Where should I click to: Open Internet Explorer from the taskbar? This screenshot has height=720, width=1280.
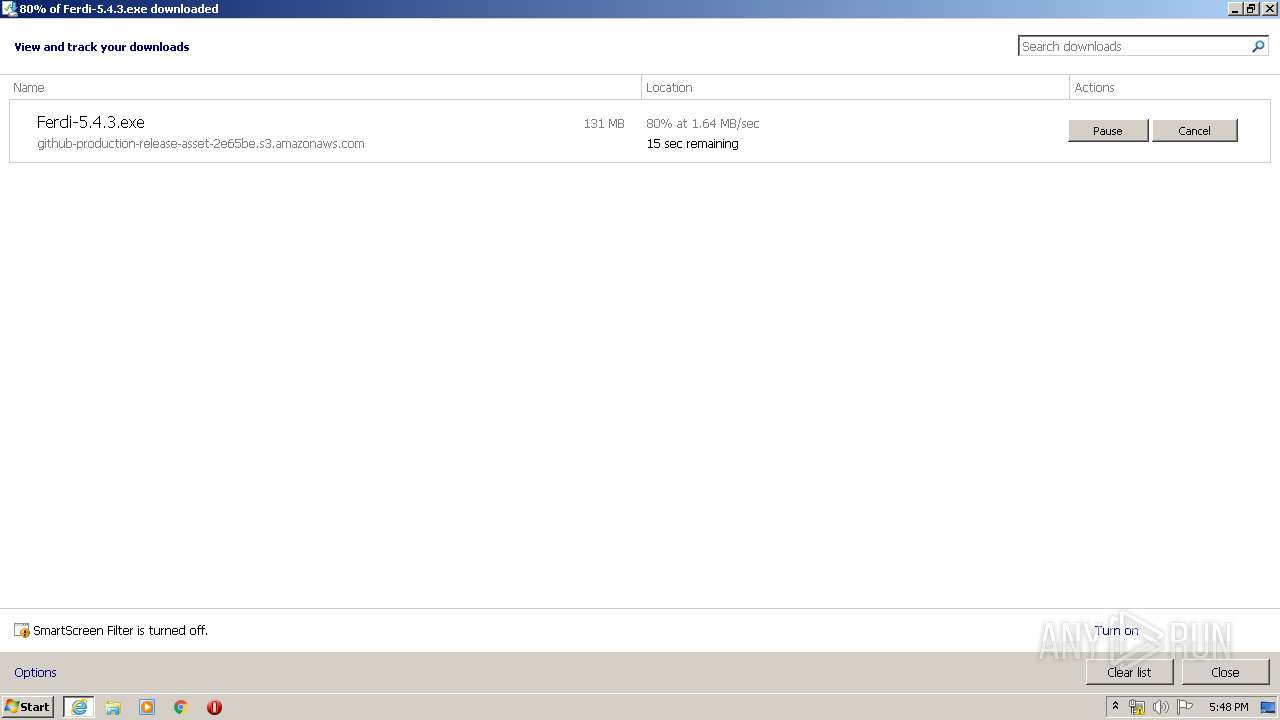coord(79,707)
